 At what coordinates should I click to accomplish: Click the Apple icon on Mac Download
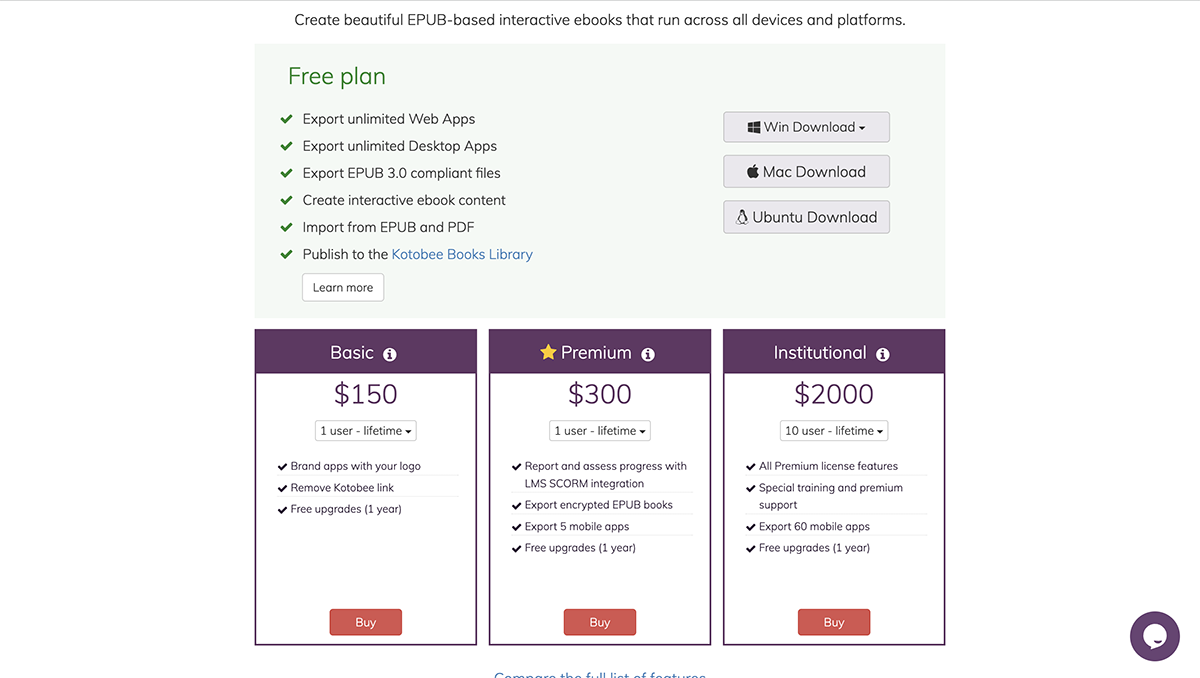(x=751, y=171)
